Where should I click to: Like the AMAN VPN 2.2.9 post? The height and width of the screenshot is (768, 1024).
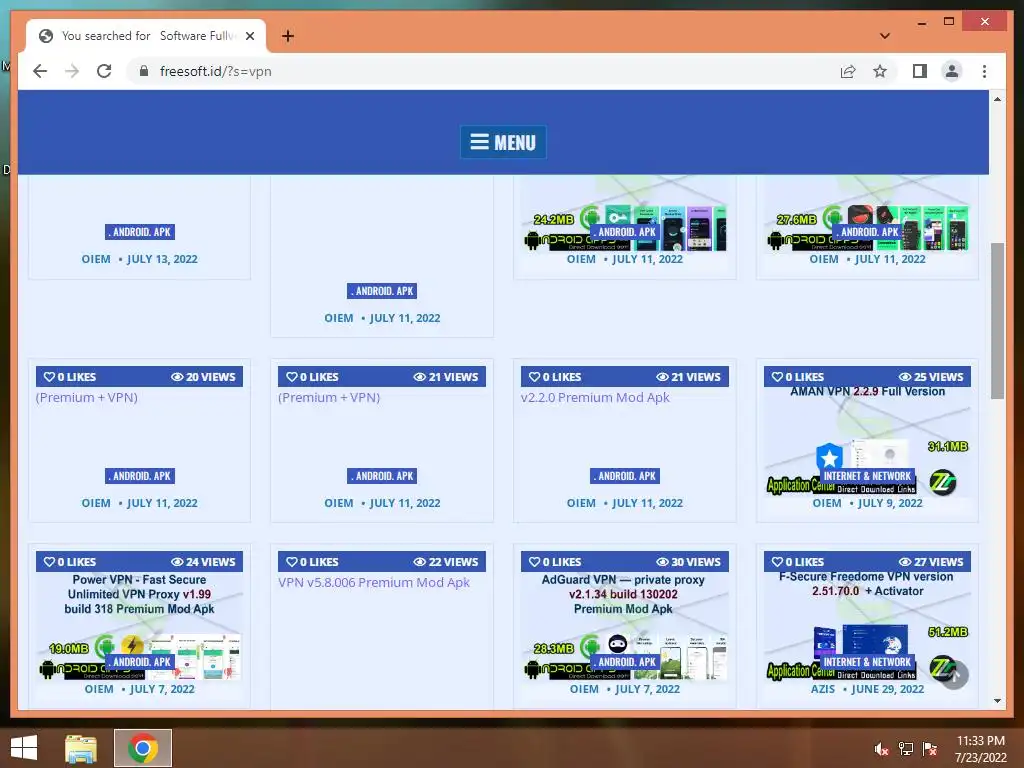pos(797,377)
